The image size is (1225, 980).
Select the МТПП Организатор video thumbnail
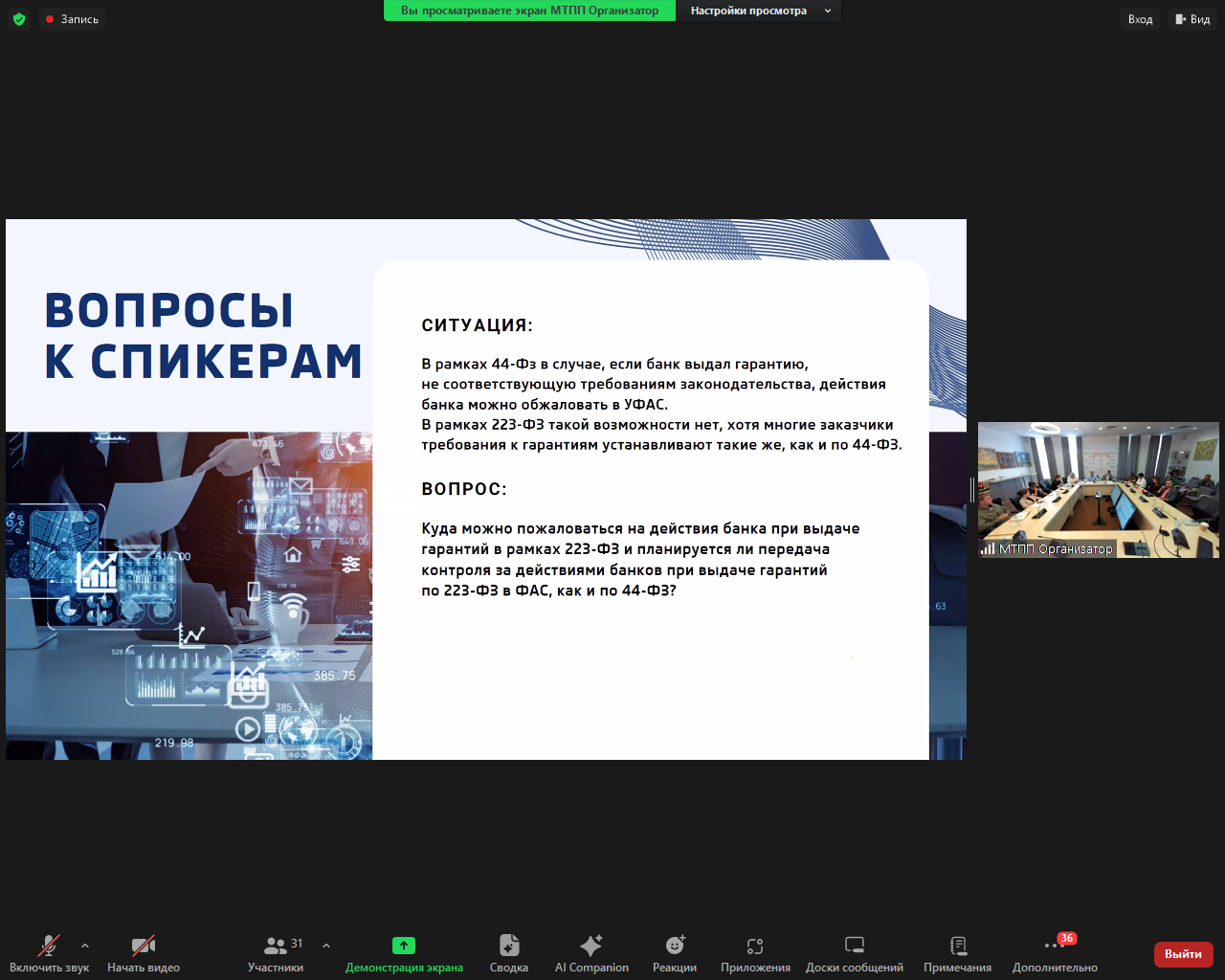tap(1099, 488)
